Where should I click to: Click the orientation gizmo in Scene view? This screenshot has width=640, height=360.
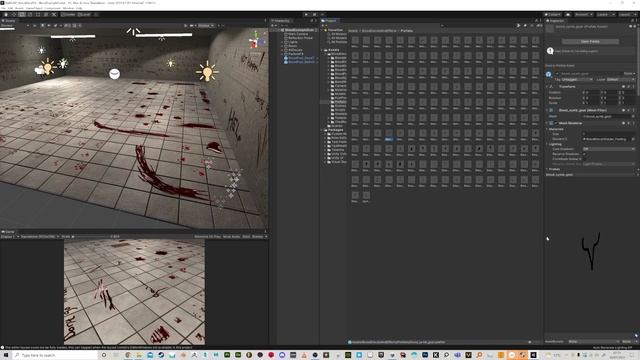pos(256,40)
